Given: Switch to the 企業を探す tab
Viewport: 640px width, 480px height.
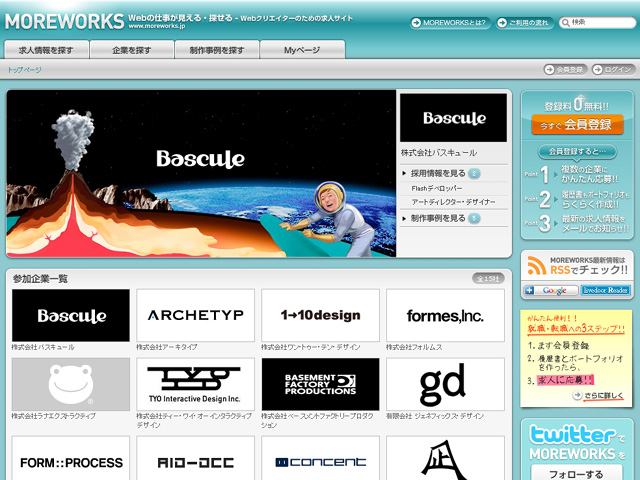Looking at the screenshot, I should 131,50.
